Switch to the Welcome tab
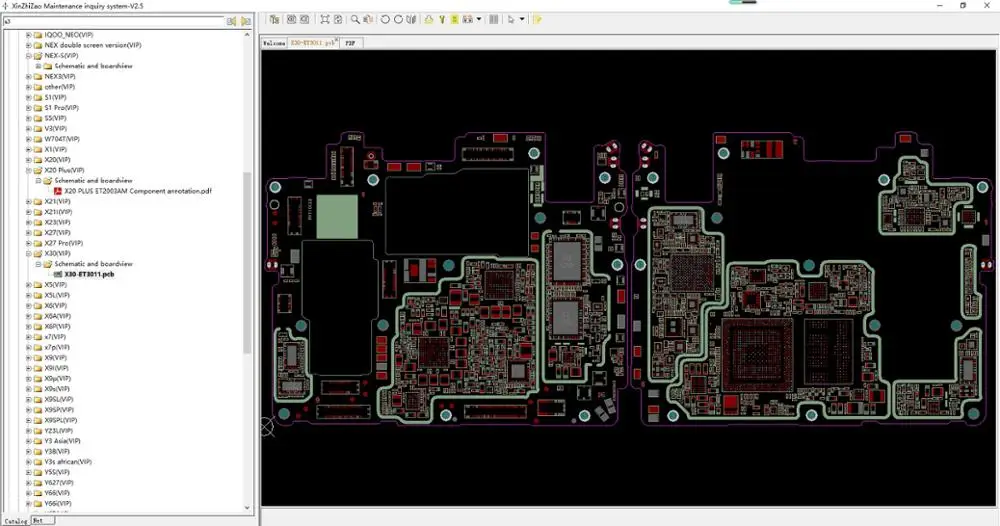This screenshot has height=526, width=1000. click(x=274, y=43)
